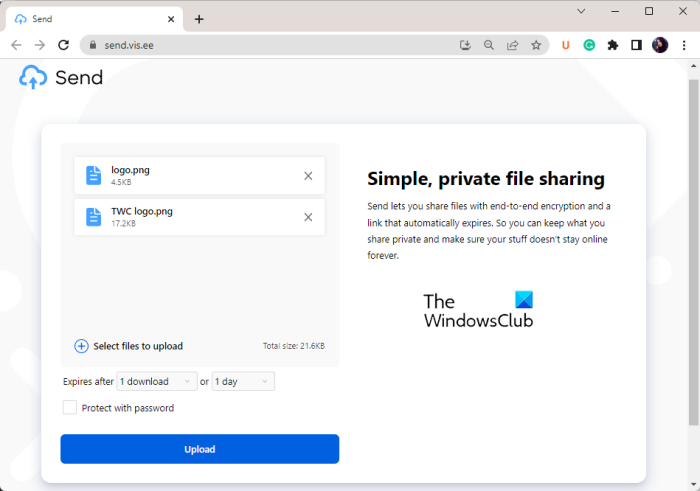This screenshot has width=700, height=491.
Task: Click the zoom magnifier icon in address bar
Action: tap(489, 45)
